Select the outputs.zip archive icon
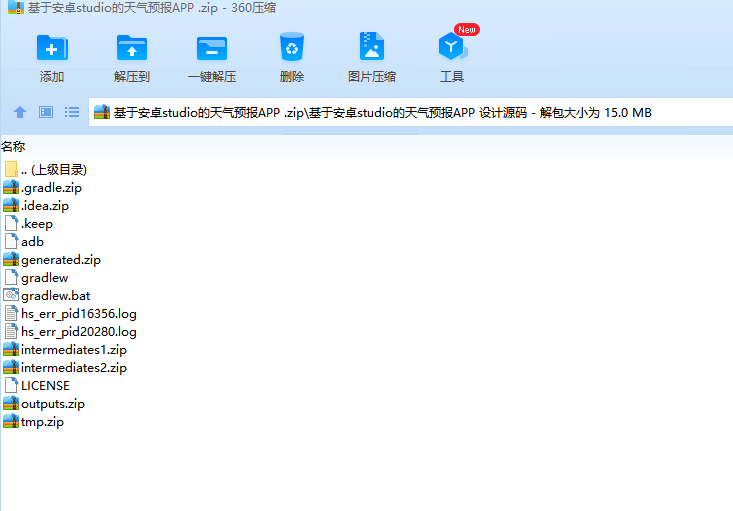This screenshot has width=733, height=511. pos(11,403)
